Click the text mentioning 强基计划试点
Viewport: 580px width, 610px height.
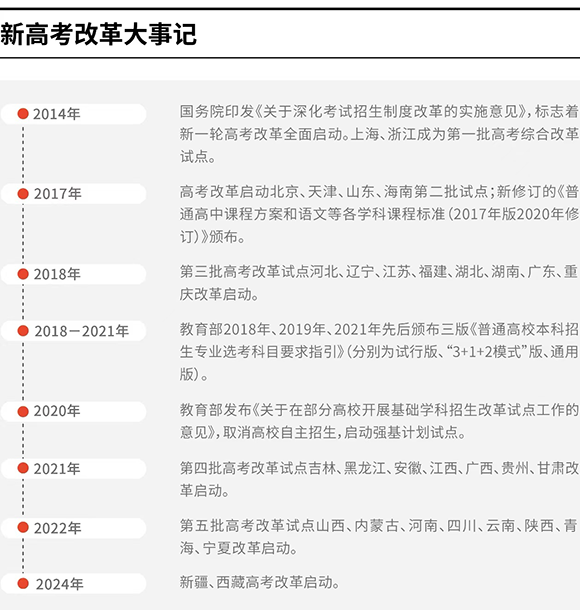(x=379, y=421)
